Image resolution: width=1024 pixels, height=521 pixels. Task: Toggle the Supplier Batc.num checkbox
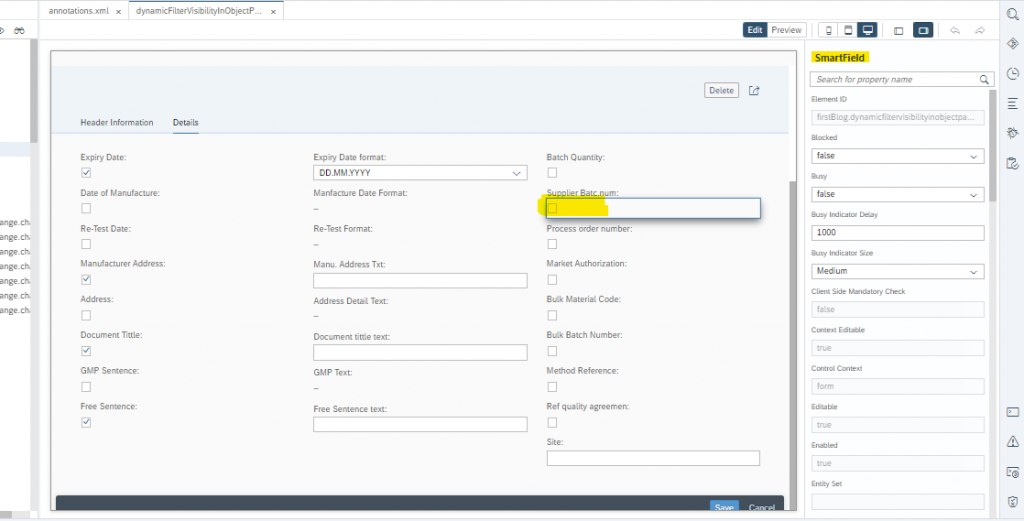[x=552, y=208]
